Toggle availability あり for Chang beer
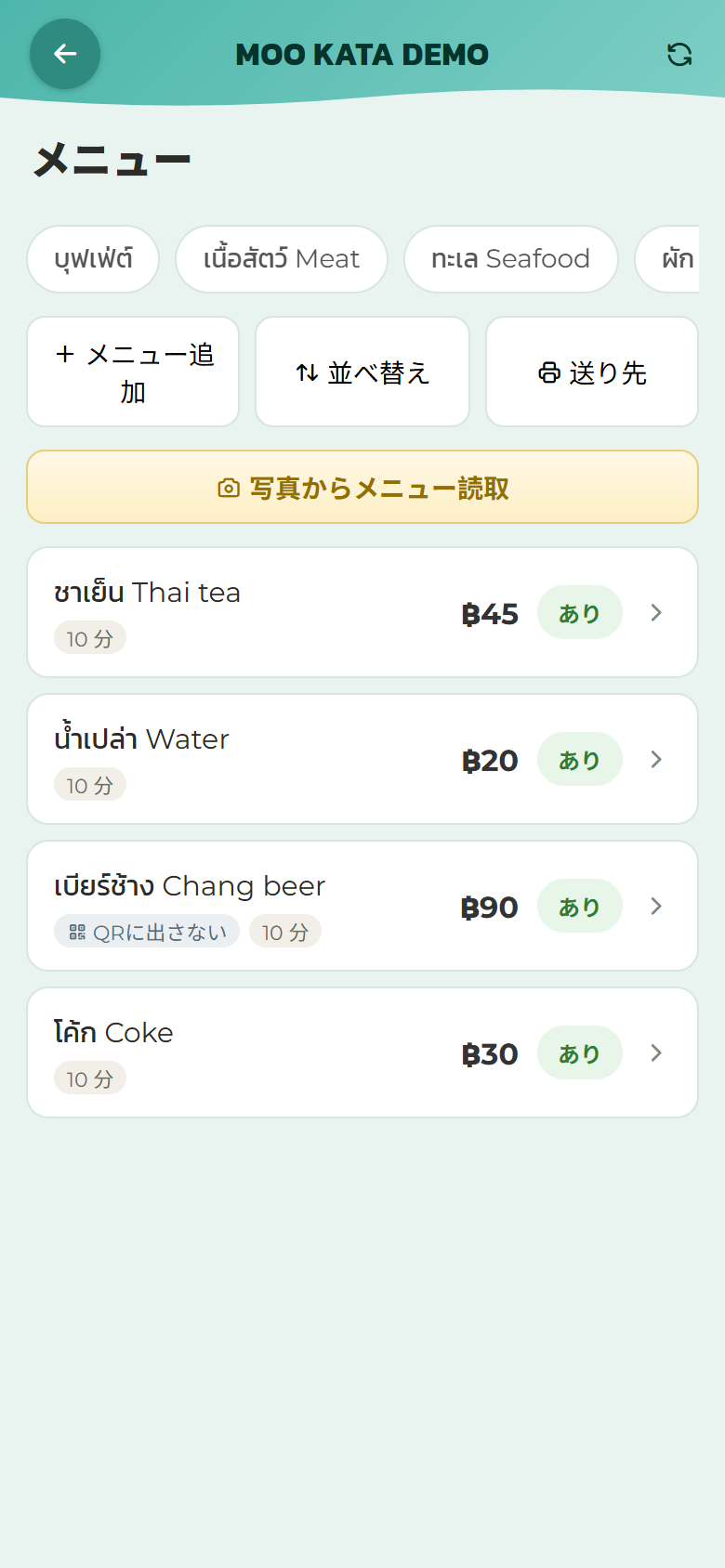 click(579, 906)
